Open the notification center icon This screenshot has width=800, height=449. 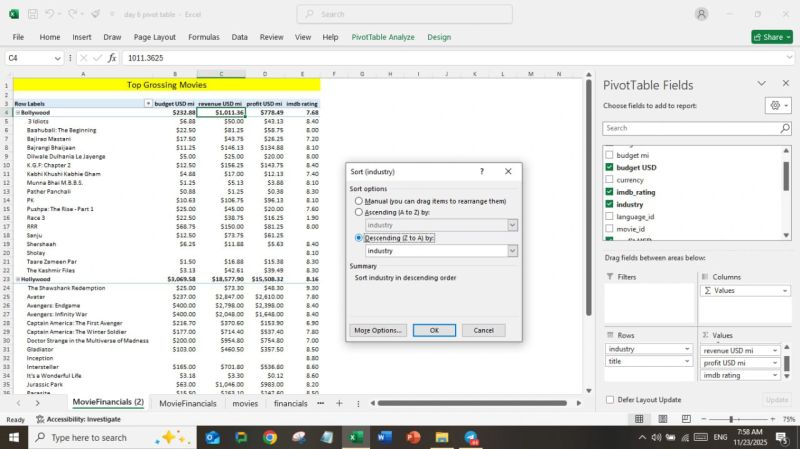pyautogui.click(x=781, y=437)
